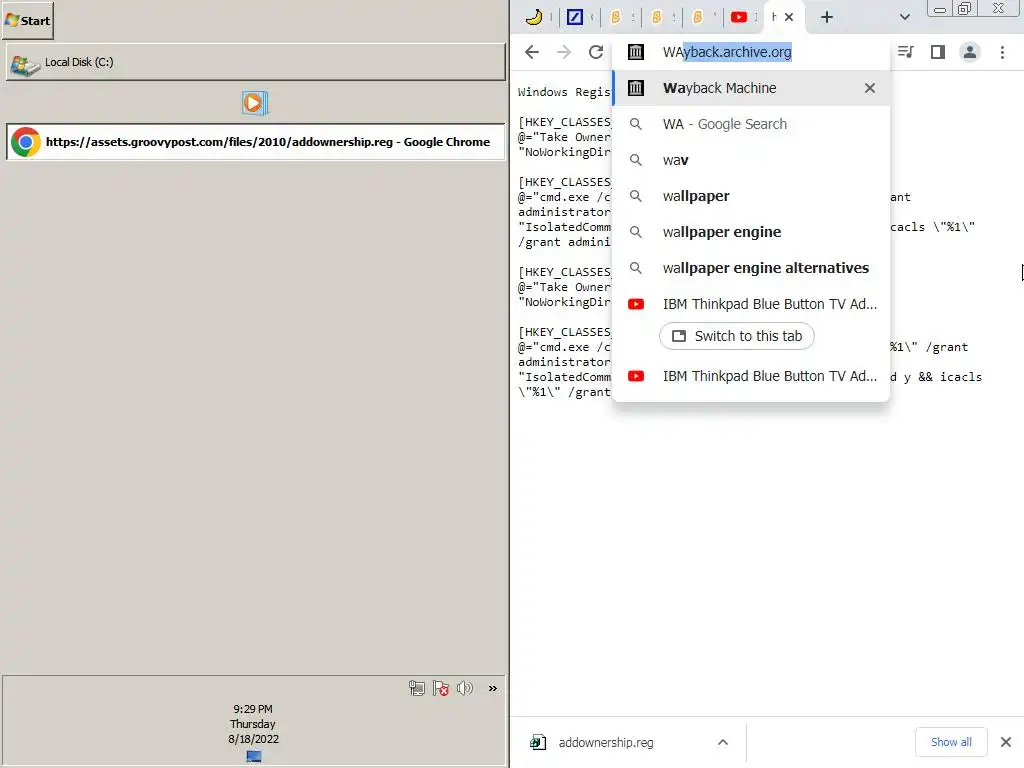Close the downloads bar

[1006, 742]
